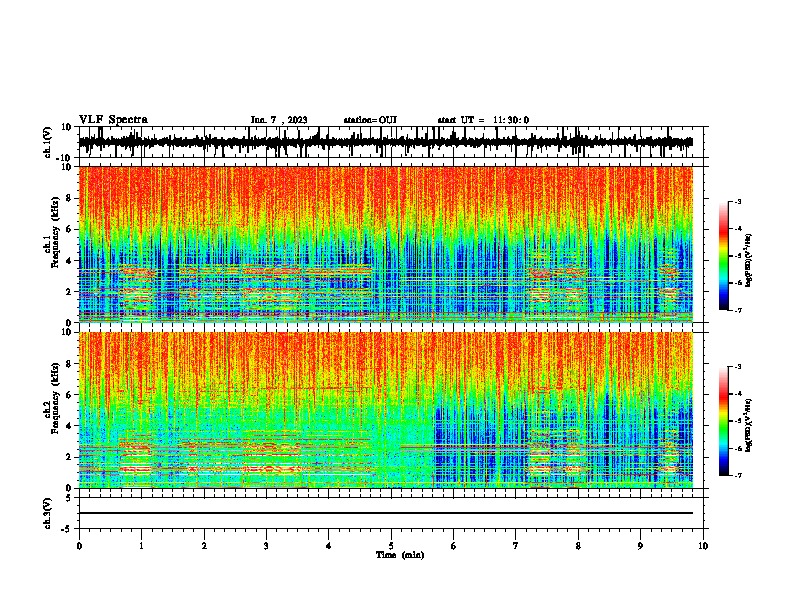Image resolution: width=792 pixels, height=612 pixels.
Task: Click the "station=OUJ" header label
Action: point(370,120)
